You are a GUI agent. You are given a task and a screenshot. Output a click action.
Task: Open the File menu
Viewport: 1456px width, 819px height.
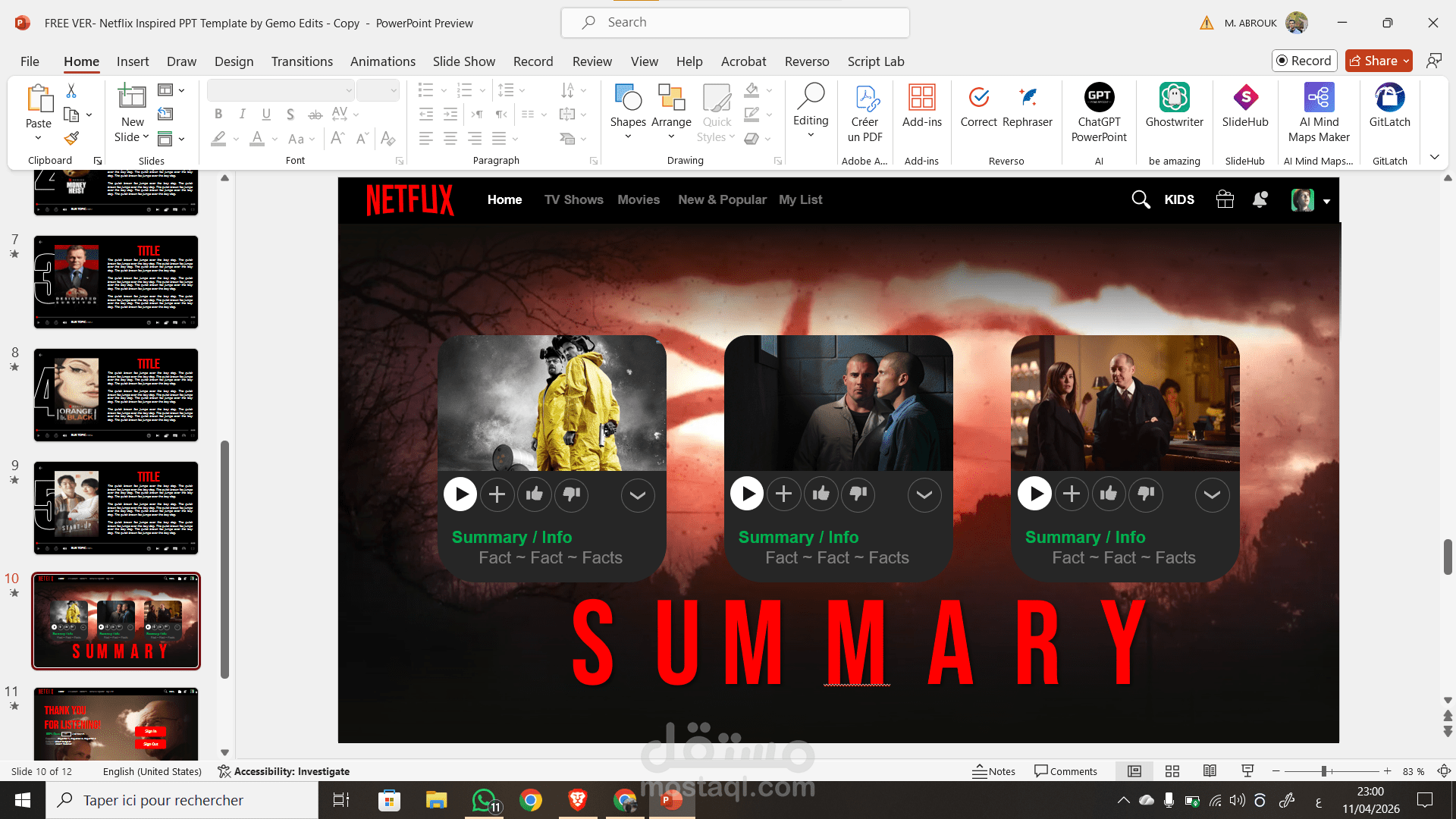[x=30, y=61]
